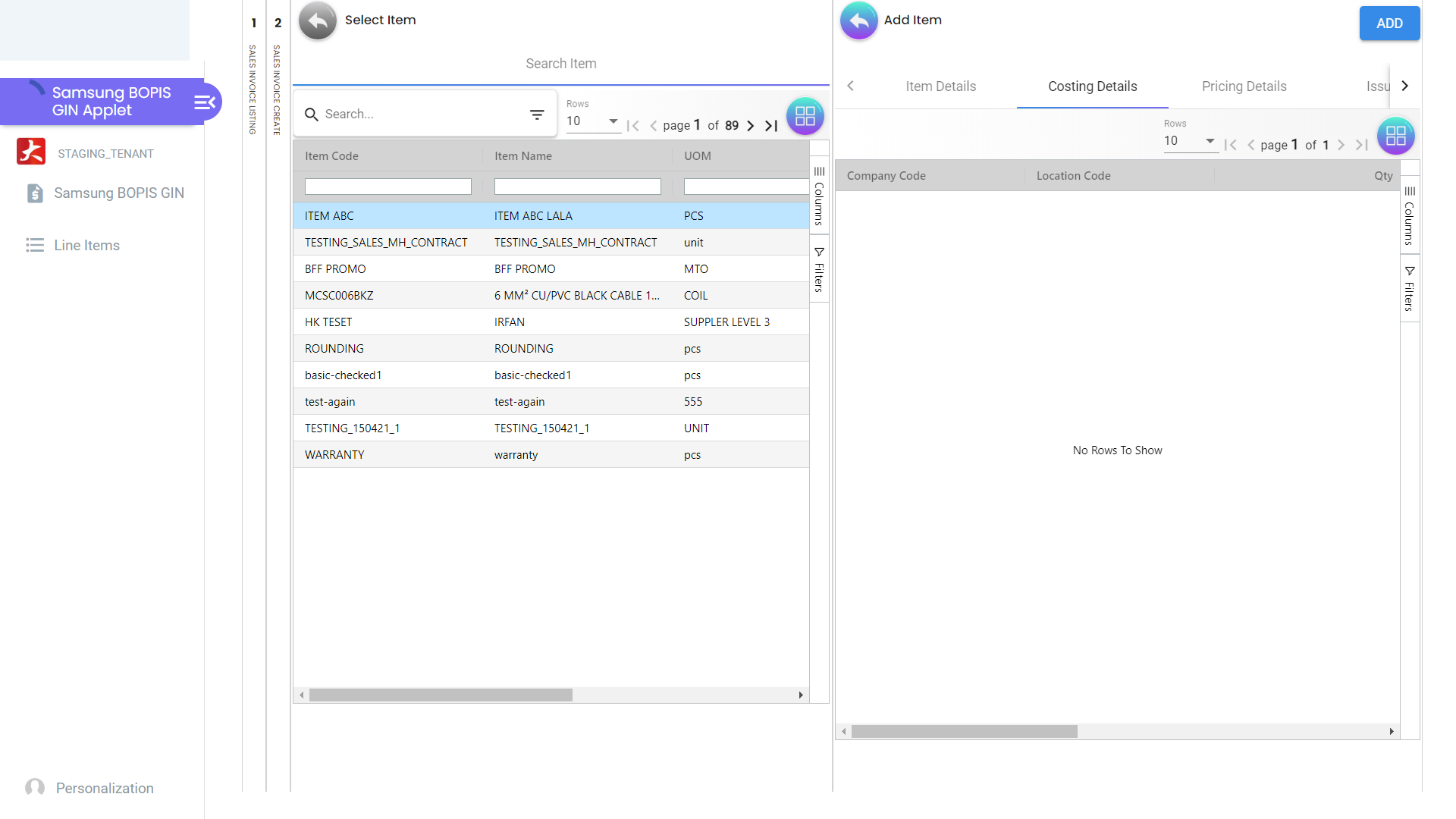1456x819 pixels.
Task: Go to last page of items
Action: click(771, 126)
